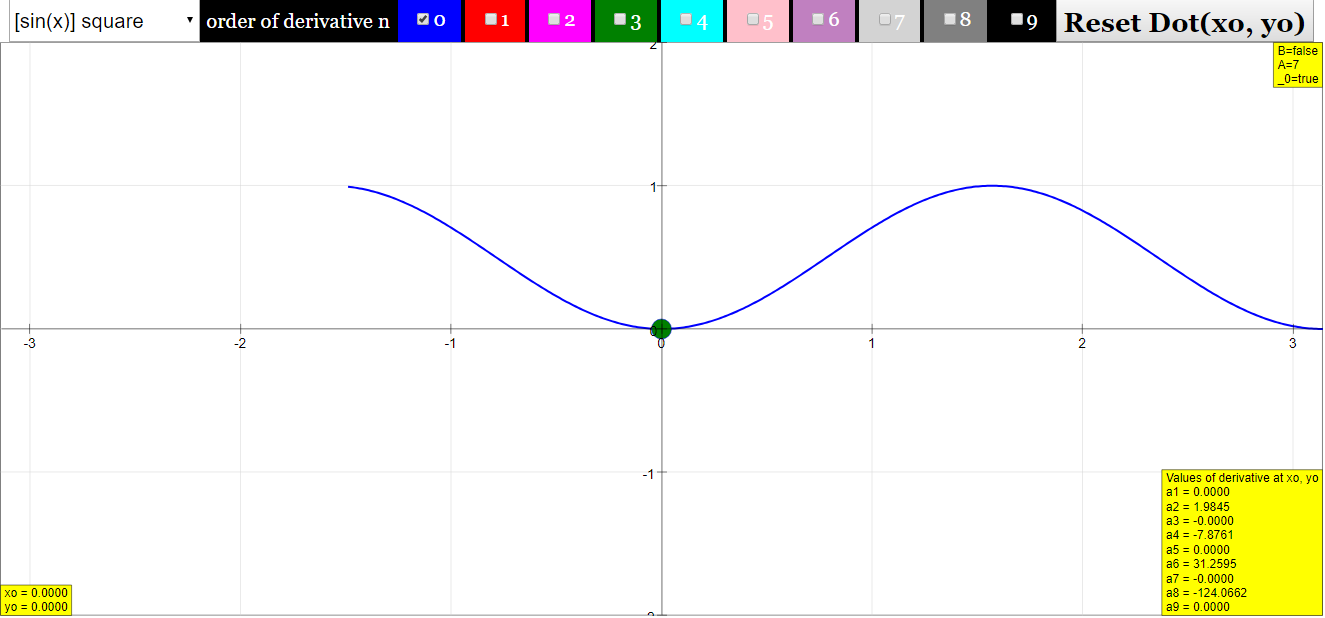Click the 'xo = 0.0000' readout
This screenshot has height=618, width=1325.
pyautogui.click(x=36, y=593)
